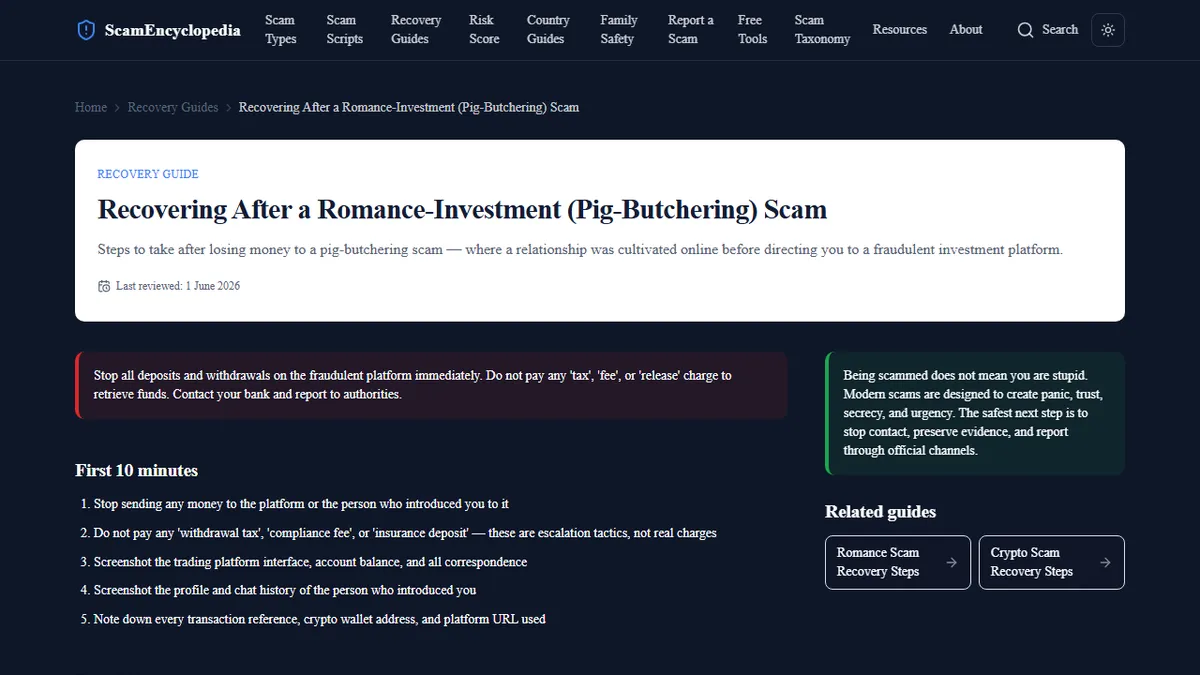Click the Home breadcrumb link
The image size is (1200, 675).
pos(91,107)
